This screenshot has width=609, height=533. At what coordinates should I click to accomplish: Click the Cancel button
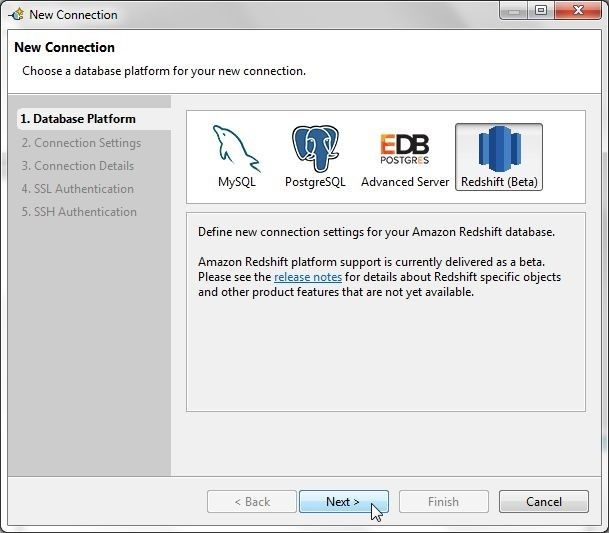pos(544,502)
